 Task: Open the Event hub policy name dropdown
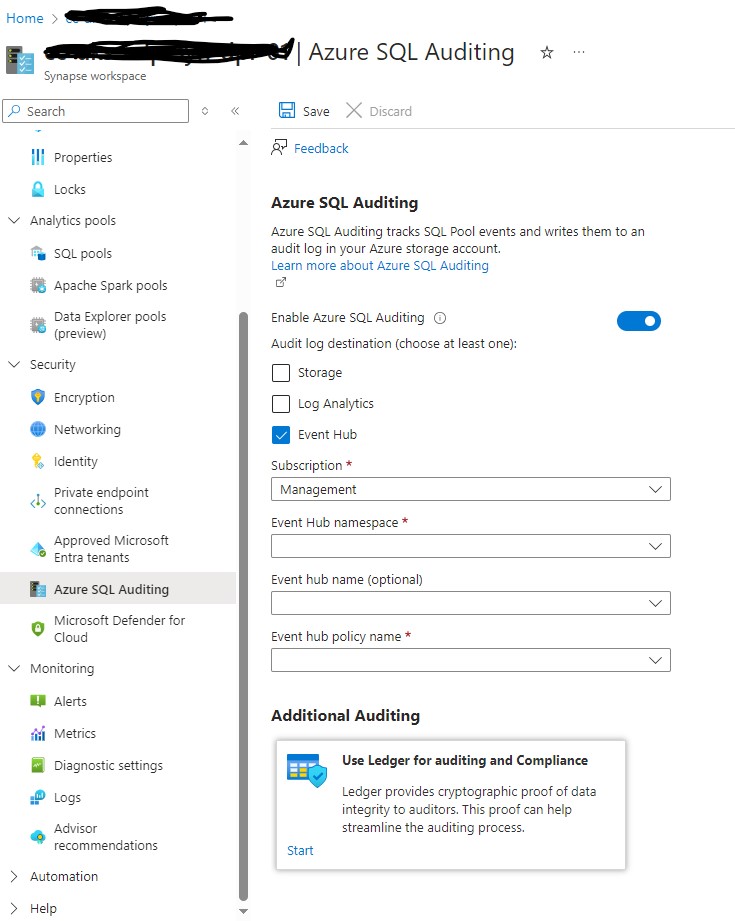coord(471,660)
